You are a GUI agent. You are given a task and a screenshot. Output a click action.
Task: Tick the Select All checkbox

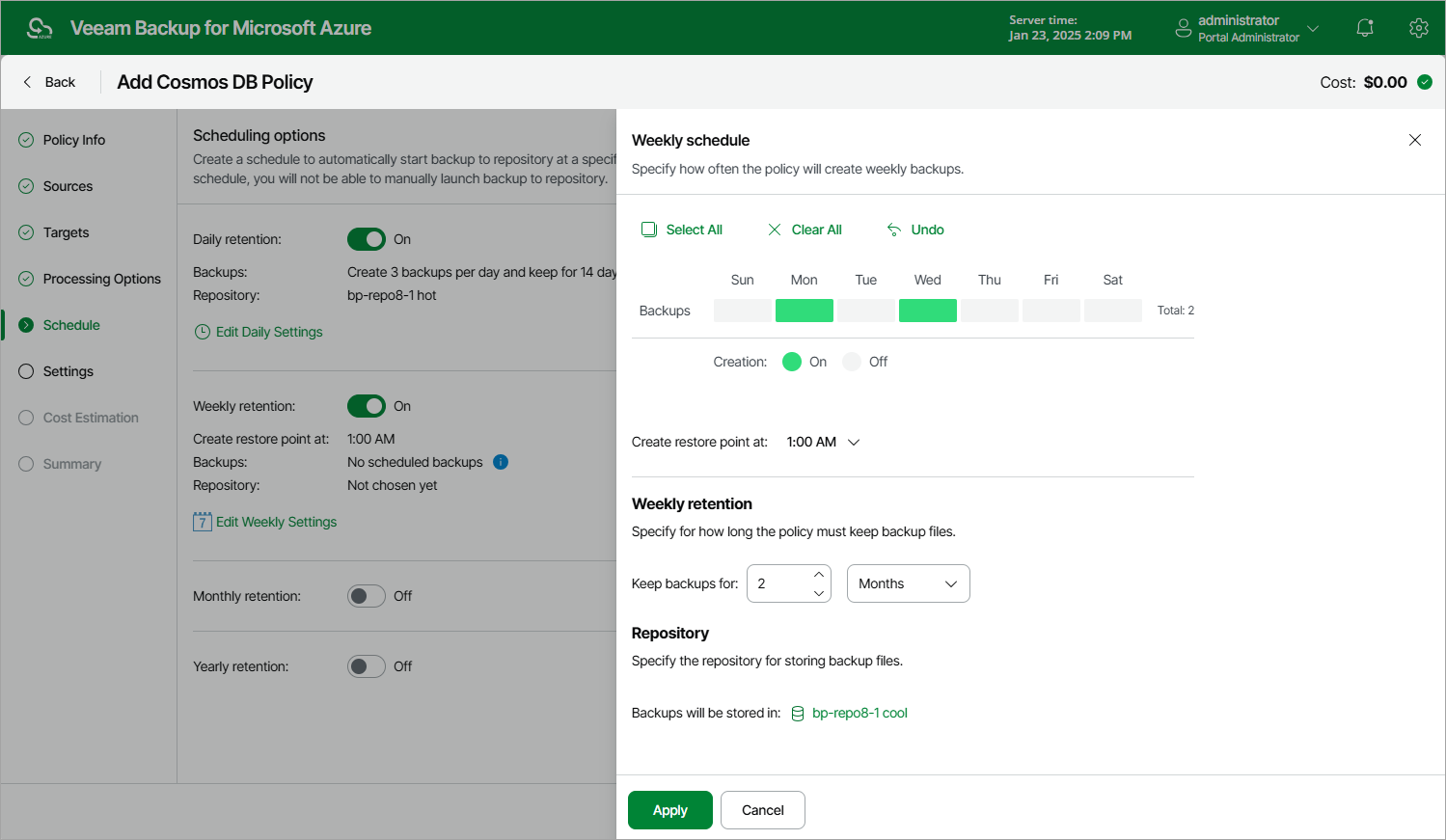click(649, 230)
